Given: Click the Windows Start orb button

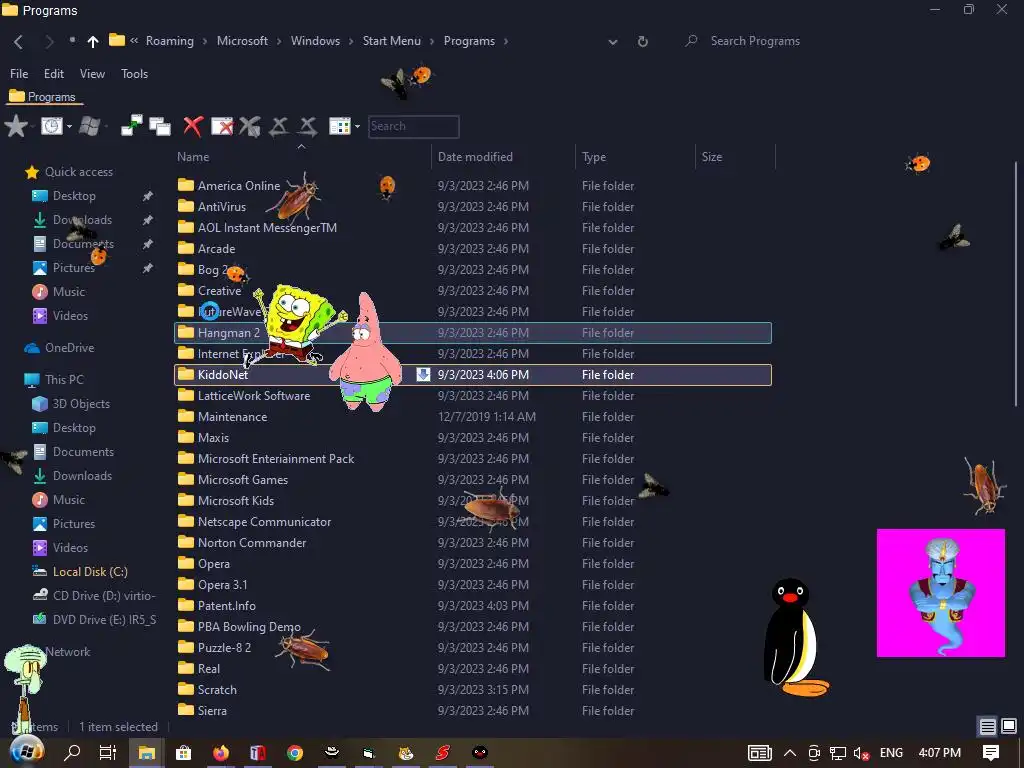Looking at the screenshot, I should coord(27,752).
